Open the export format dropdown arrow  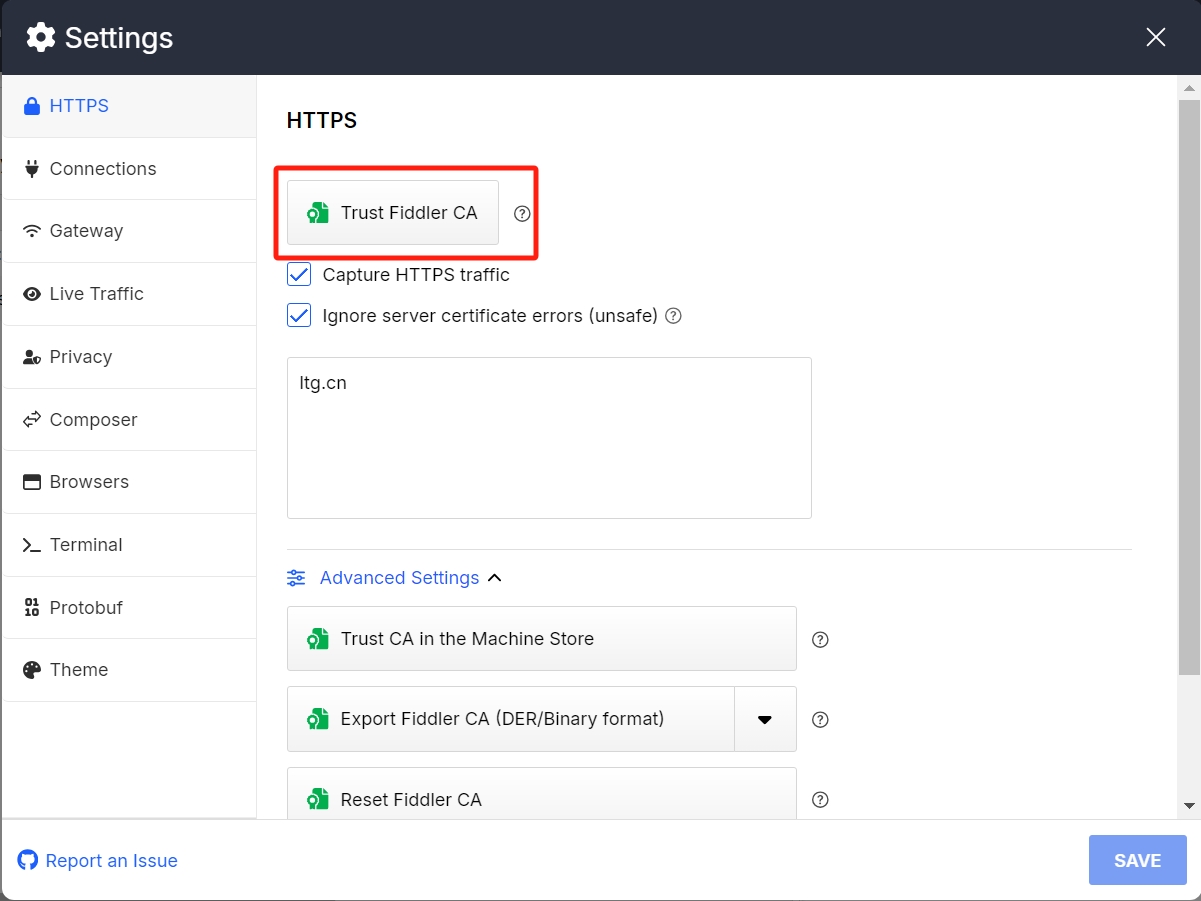point(765,719)
